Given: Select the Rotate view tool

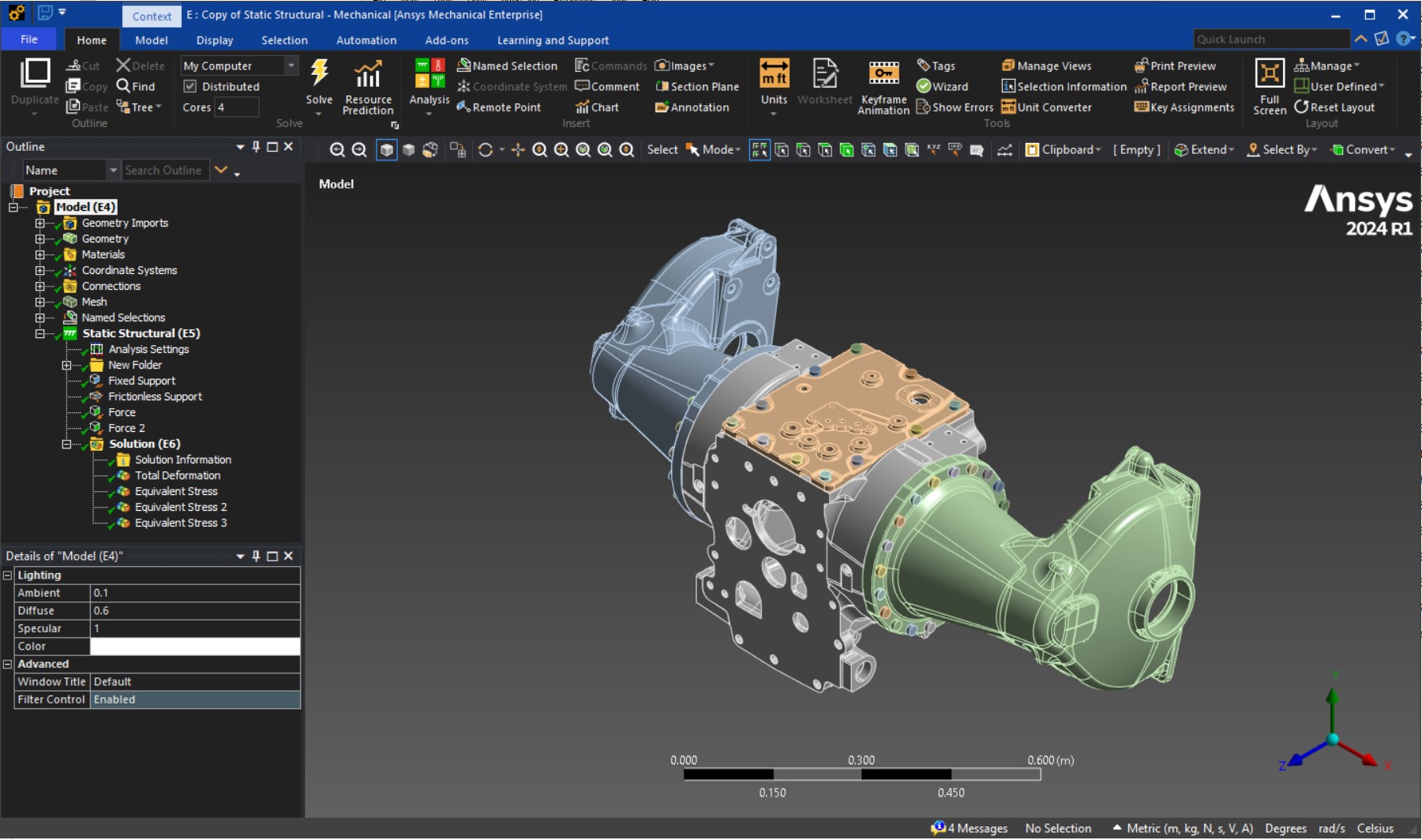Looking at the screenshot, I should (486, 149).
